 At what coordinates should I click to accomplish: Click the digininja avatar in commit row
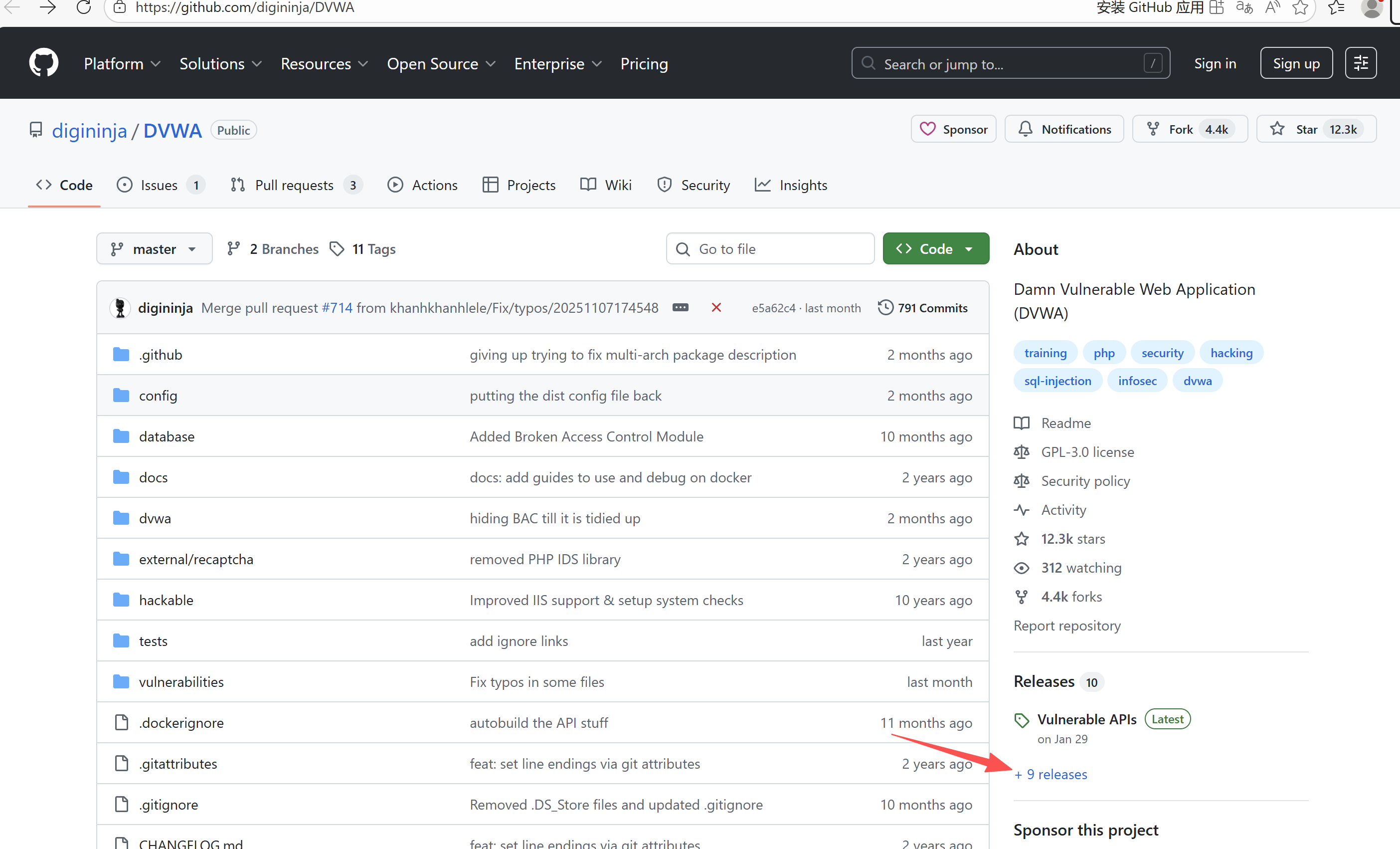click(120, 308)
